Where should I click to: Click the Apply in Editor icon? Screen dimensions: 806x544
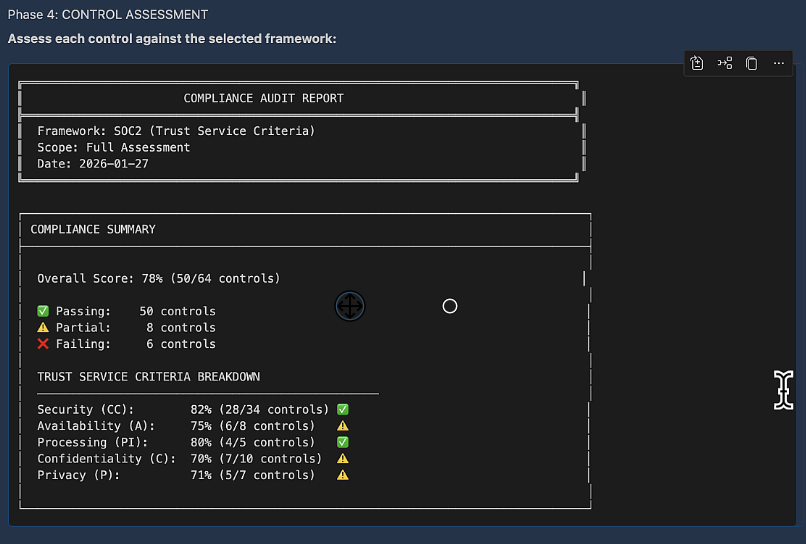pos(698,63)
